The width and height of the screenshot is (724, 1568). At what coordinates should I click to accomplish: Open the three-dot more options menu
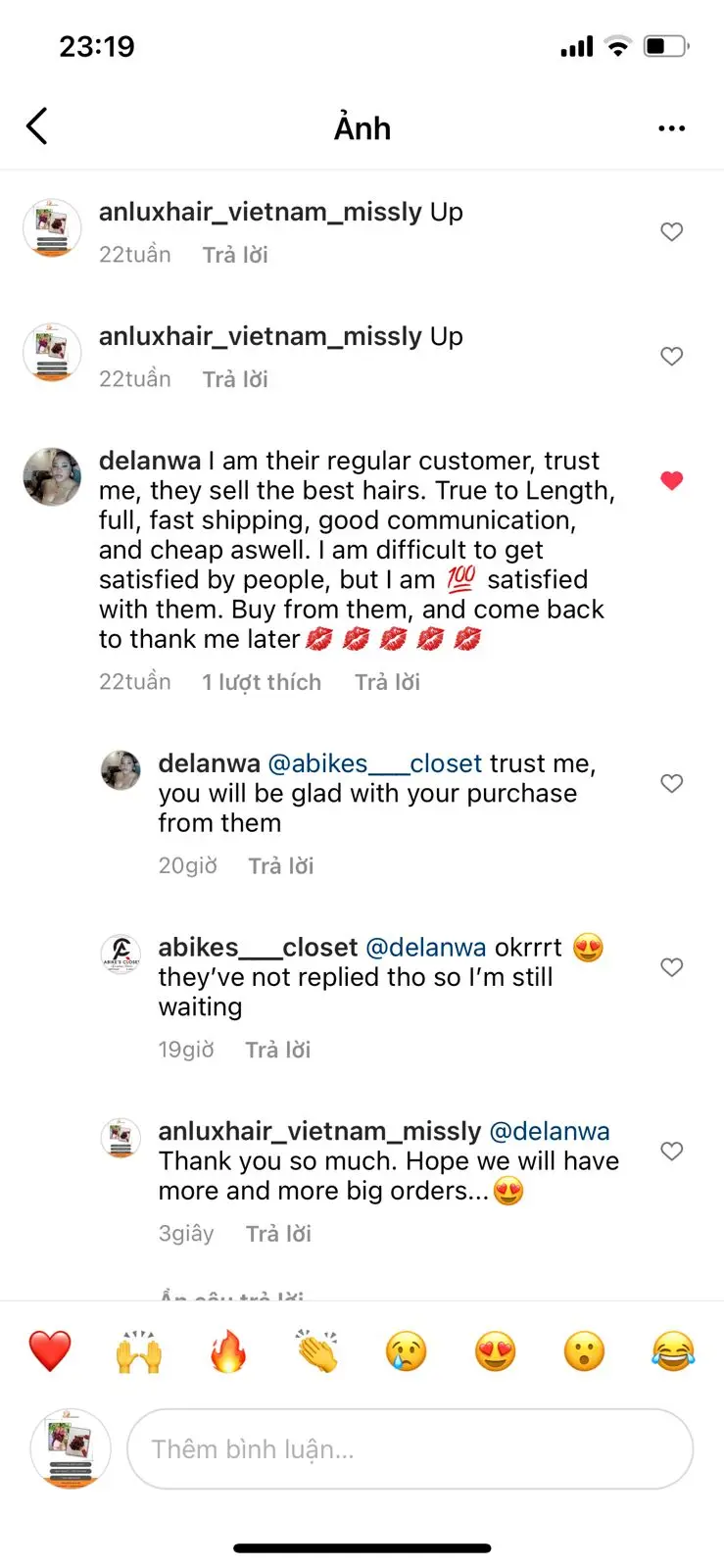(671, 128)
